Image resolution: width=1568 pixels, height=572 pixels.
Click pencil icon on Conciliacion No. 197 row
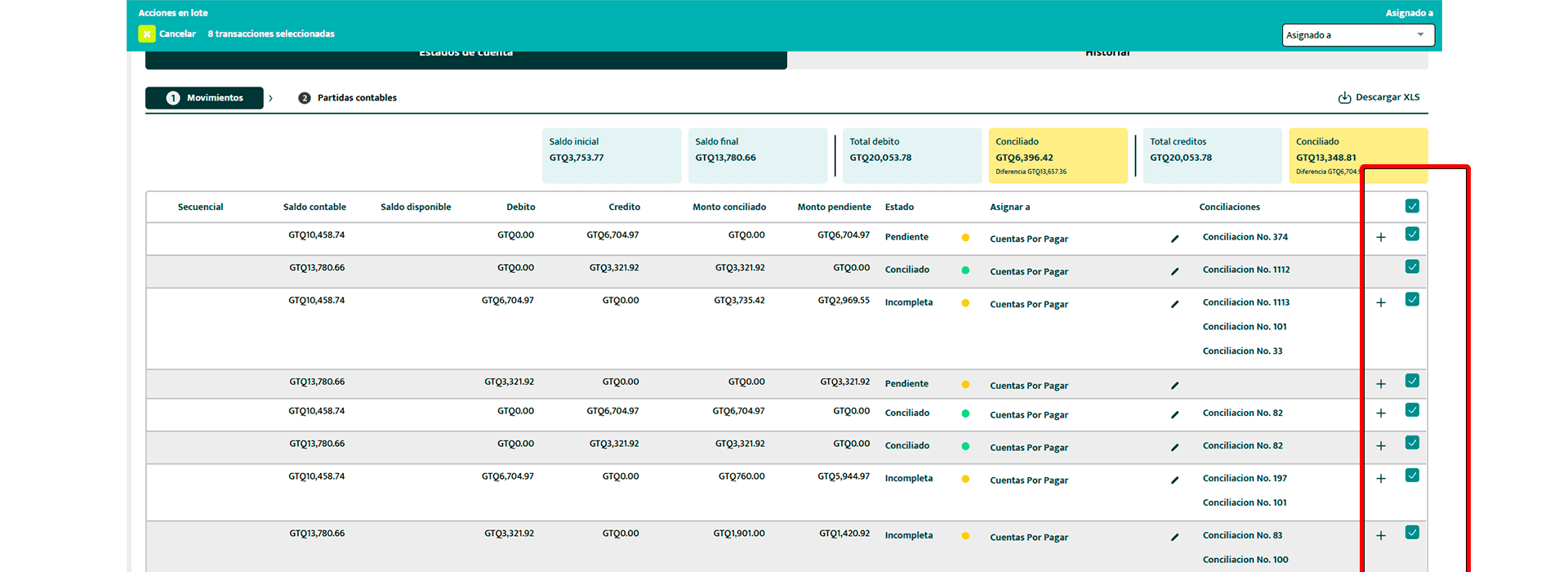click(x=1174, y=480)
